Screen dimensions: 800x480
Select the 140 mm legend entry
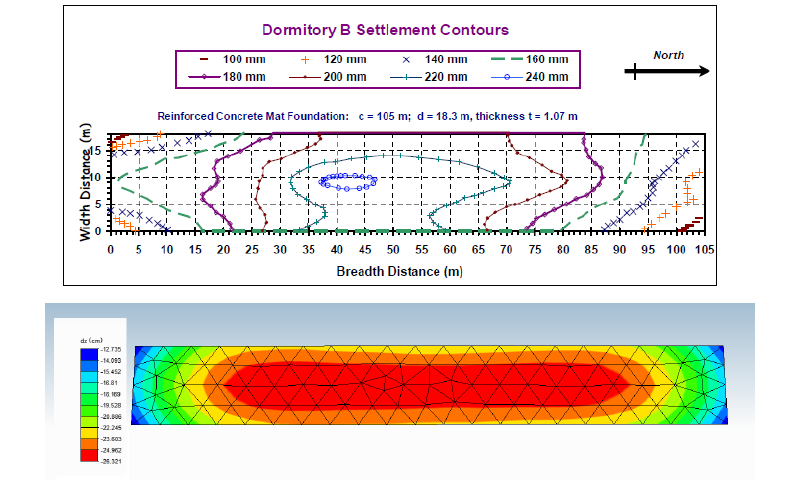point(435,60)
